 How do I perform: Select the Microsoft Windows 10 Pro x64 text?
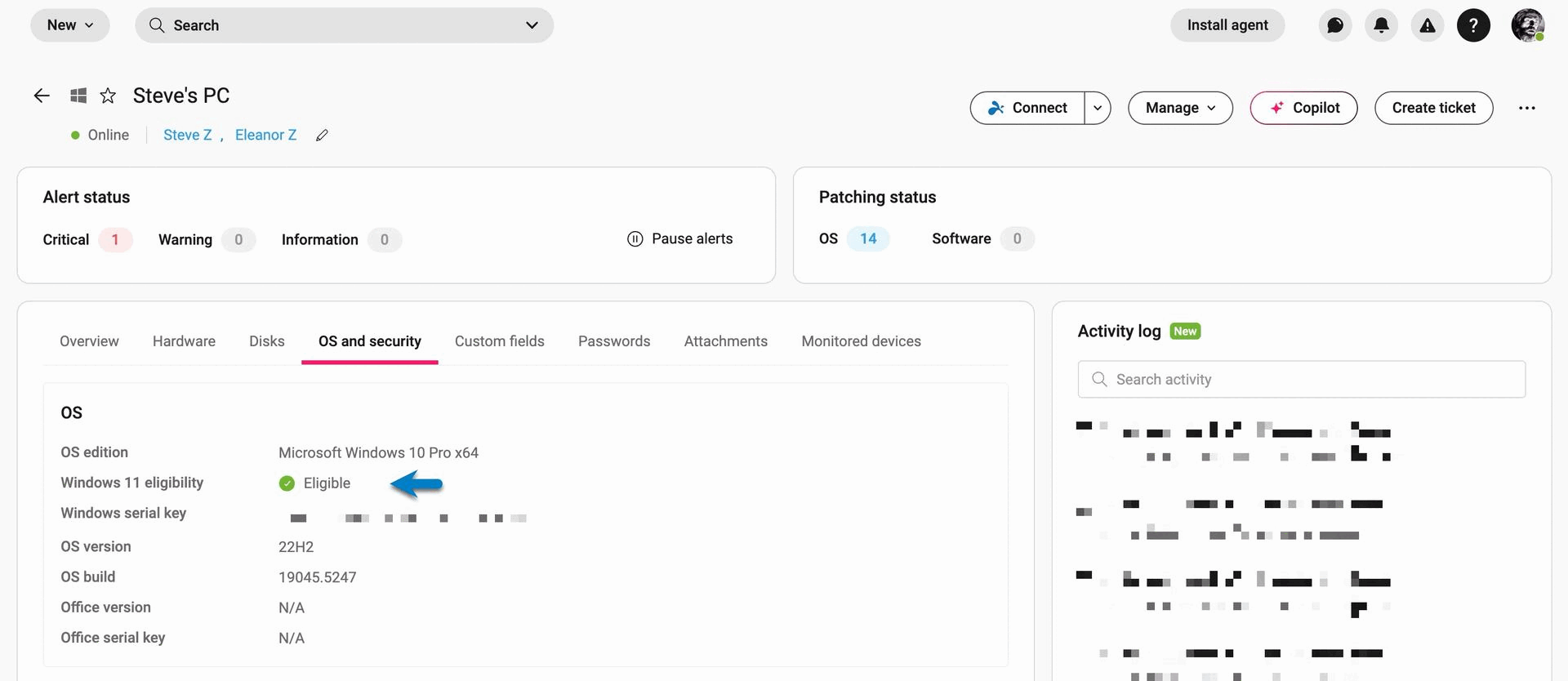(x=378, y=452)
